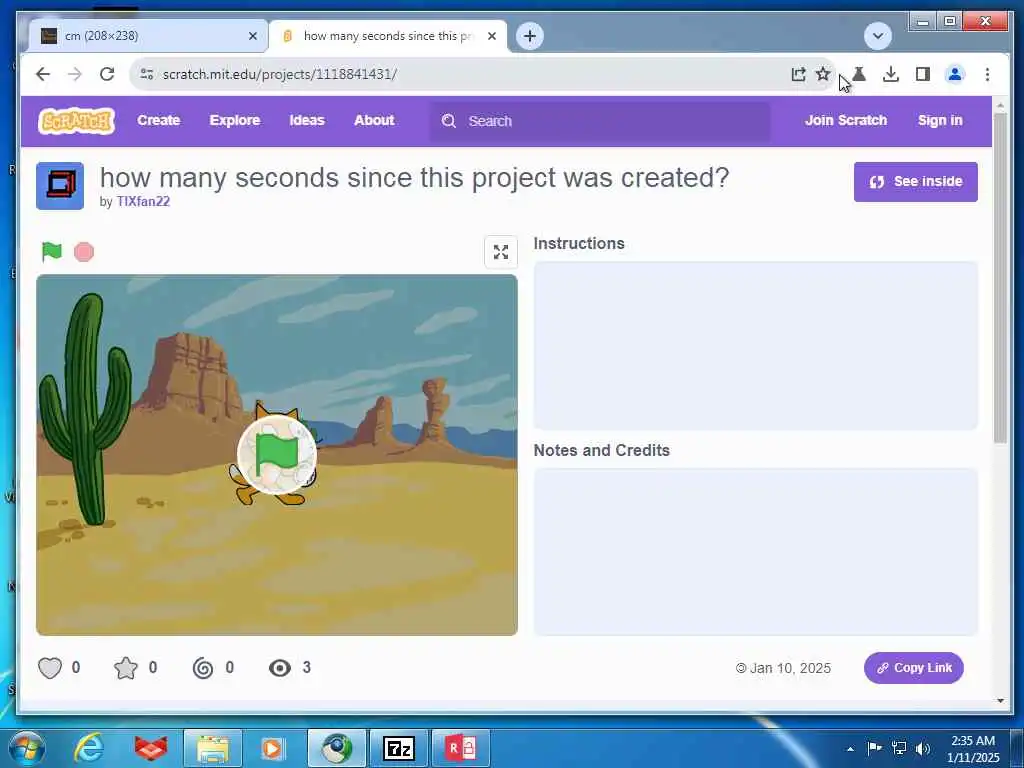Open Internet Explorer from taskbar
1024x768 pixels.
coord(88,748)
